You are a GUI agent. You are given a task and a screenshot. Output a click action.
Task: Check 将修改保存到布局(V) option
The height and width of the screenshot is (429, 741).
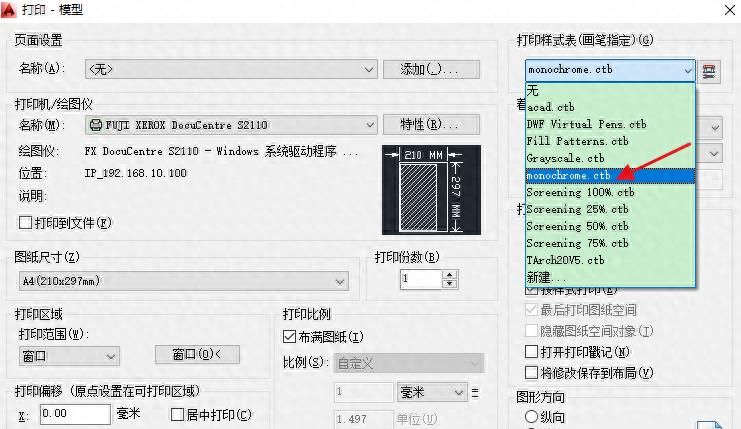(531, 373)
